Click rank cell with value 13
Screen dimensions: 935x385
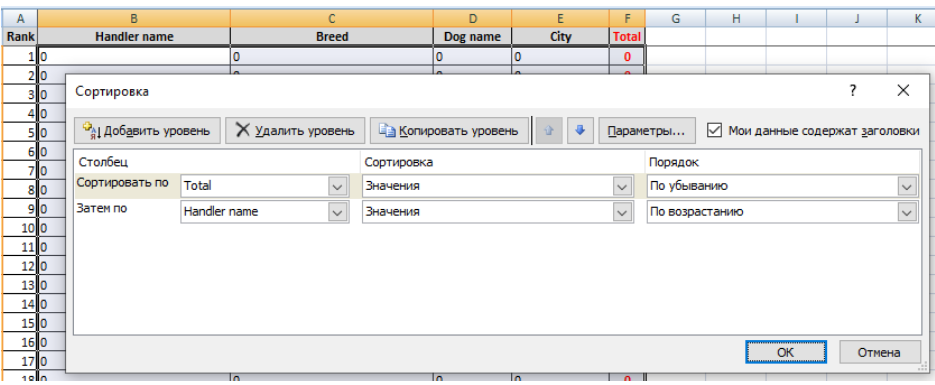(20, 285)
